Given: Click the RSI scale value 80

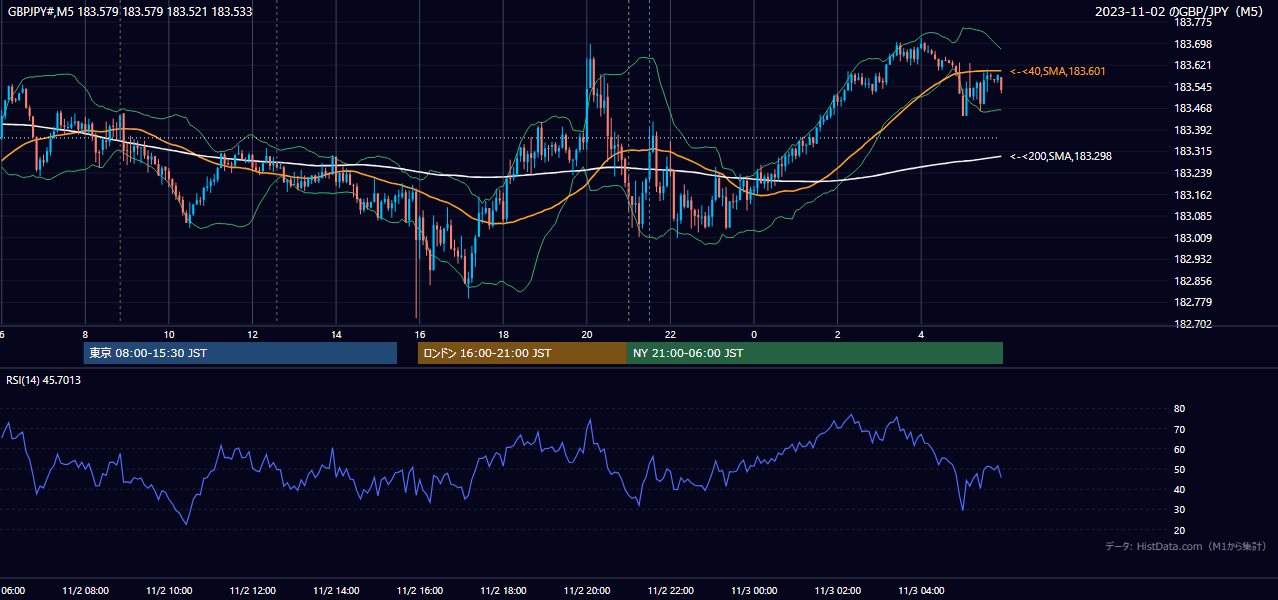Looking at the screenshot, I should pyautogui.click(x=1179, y=409).
